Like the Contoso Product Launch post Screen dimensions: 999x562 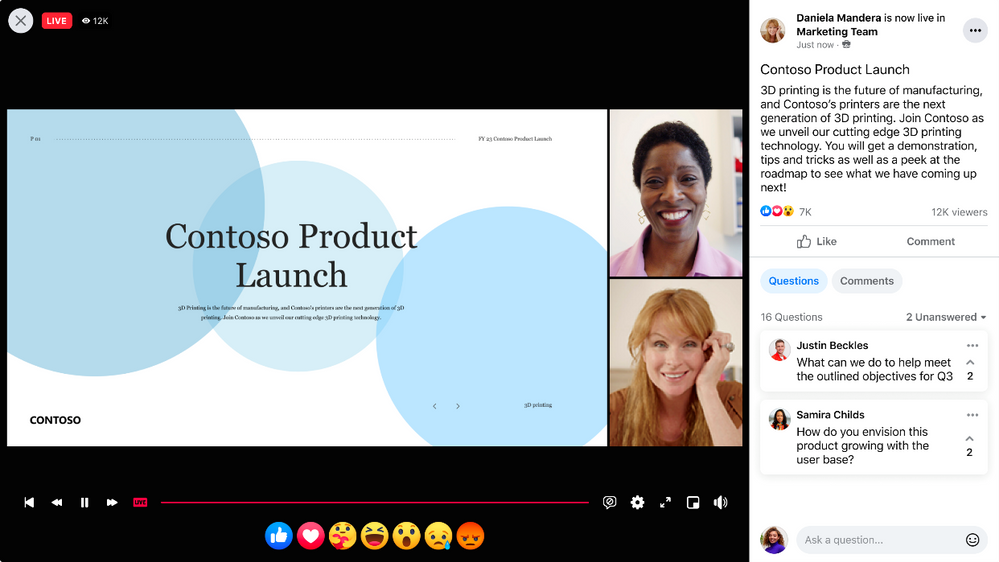coord(816,241)
